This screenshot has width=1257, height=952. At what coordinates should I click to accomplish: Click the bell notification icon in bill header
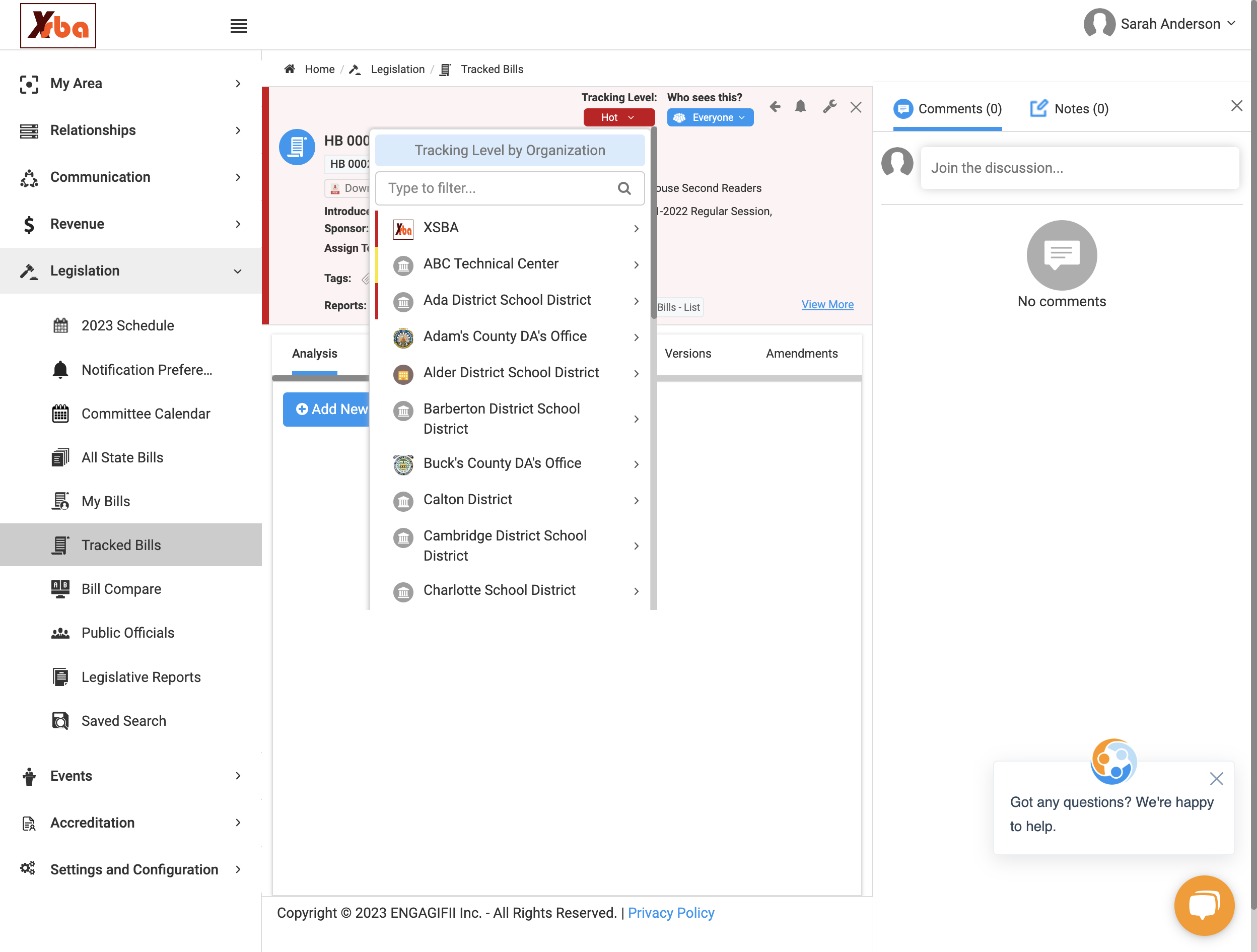coord(800,107)
